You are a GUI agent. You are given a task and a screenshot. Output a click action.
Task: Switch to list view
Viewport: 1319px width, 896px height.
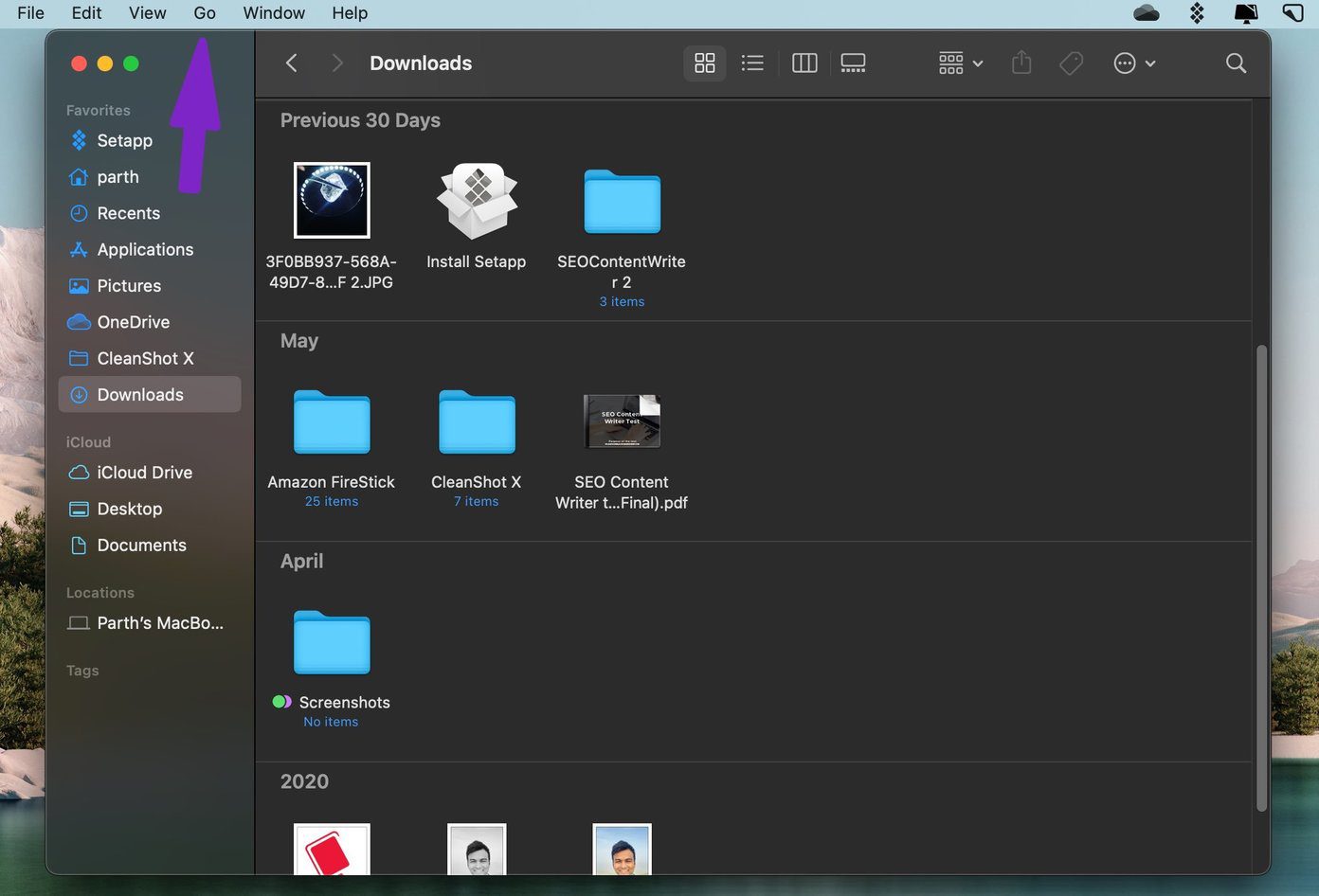[752, 63]
